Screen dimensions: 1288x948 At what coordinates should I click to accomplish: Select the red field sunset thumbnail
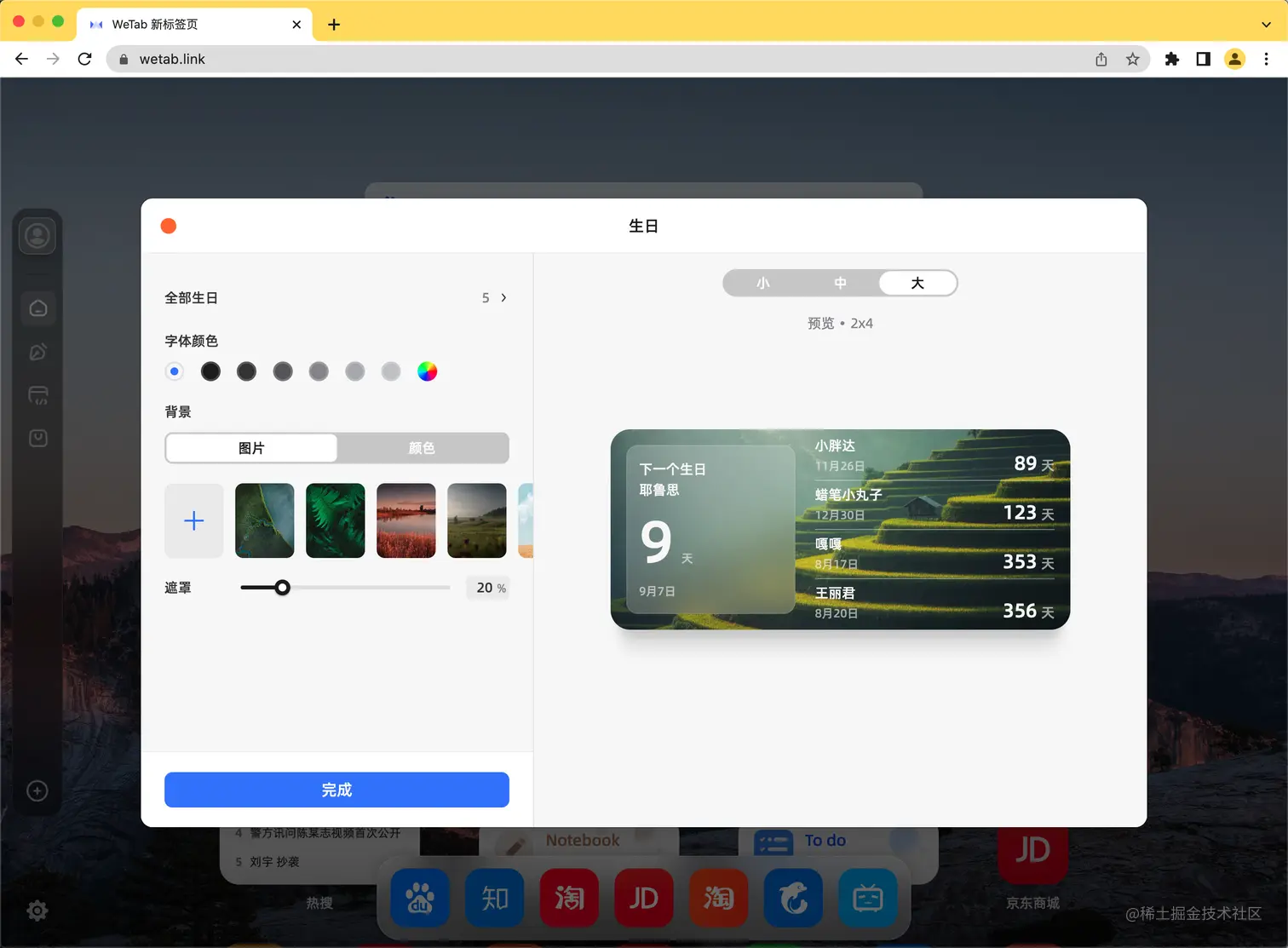coord(406,520)
